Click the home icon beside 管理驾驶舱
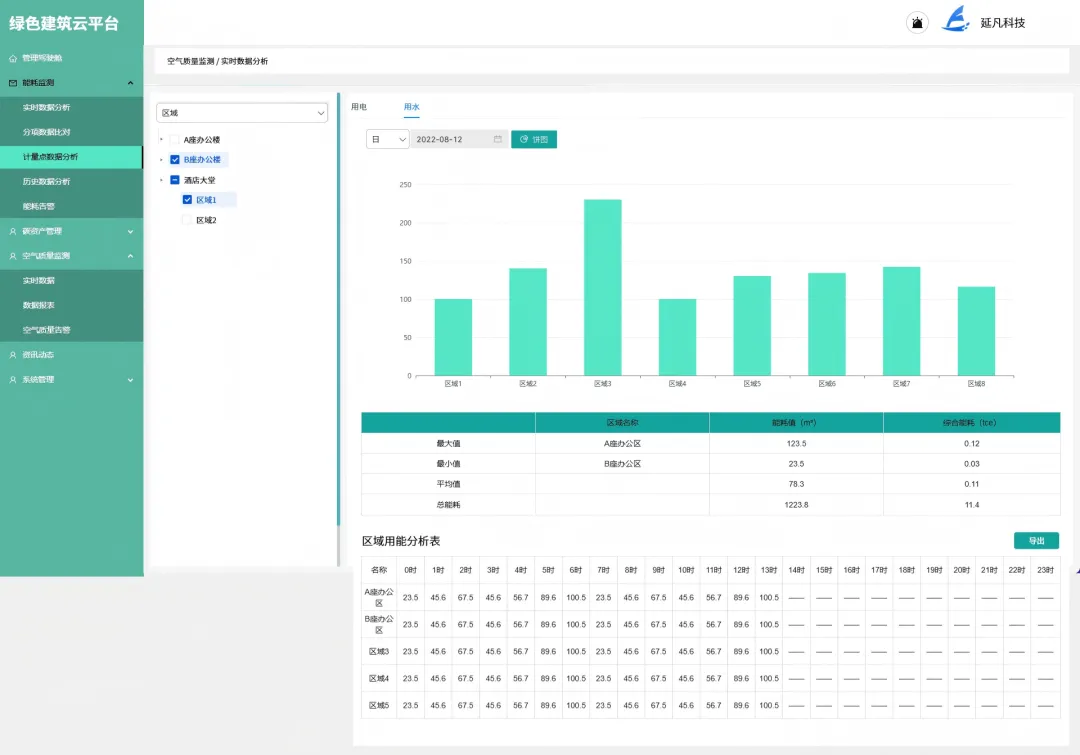The width and height of the screenshot is (1080, 755). coord(12,59)
